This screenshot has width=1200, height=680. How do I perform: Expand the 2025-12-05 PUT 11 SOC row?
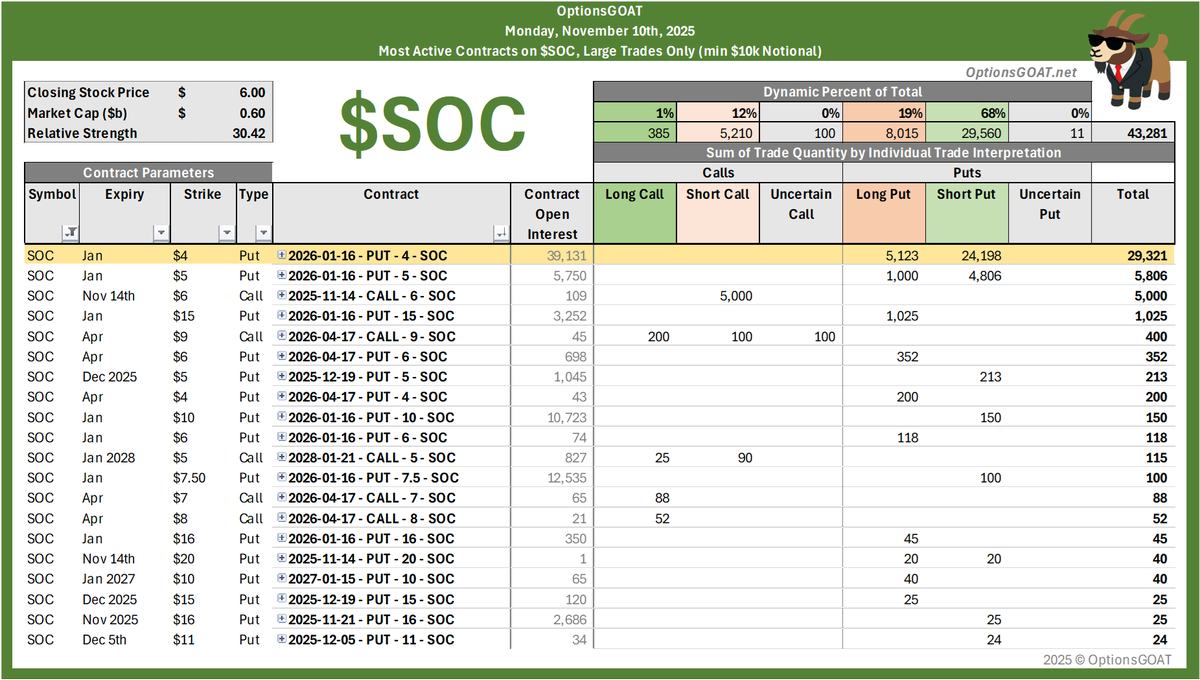(x=282, y=640)
